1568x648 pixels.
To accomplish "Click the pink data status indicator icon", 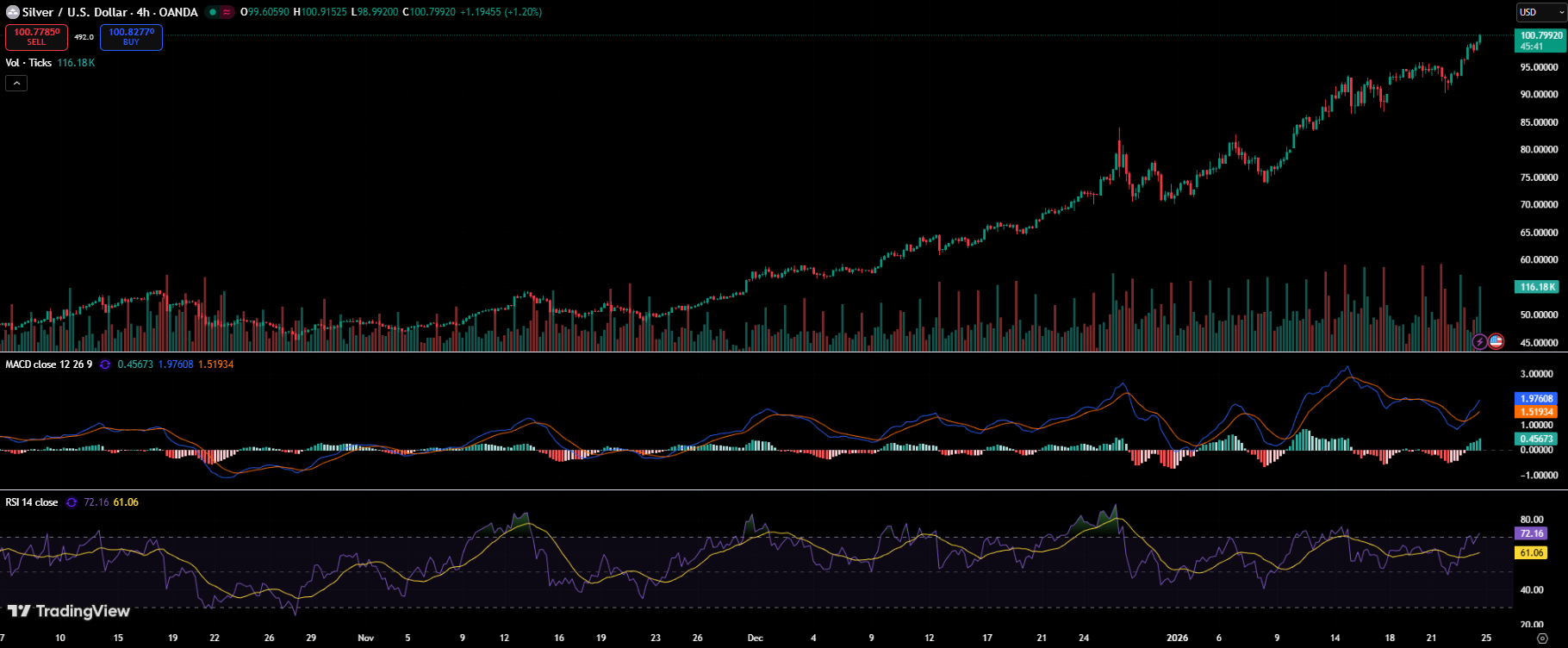I will pos(227,12).
